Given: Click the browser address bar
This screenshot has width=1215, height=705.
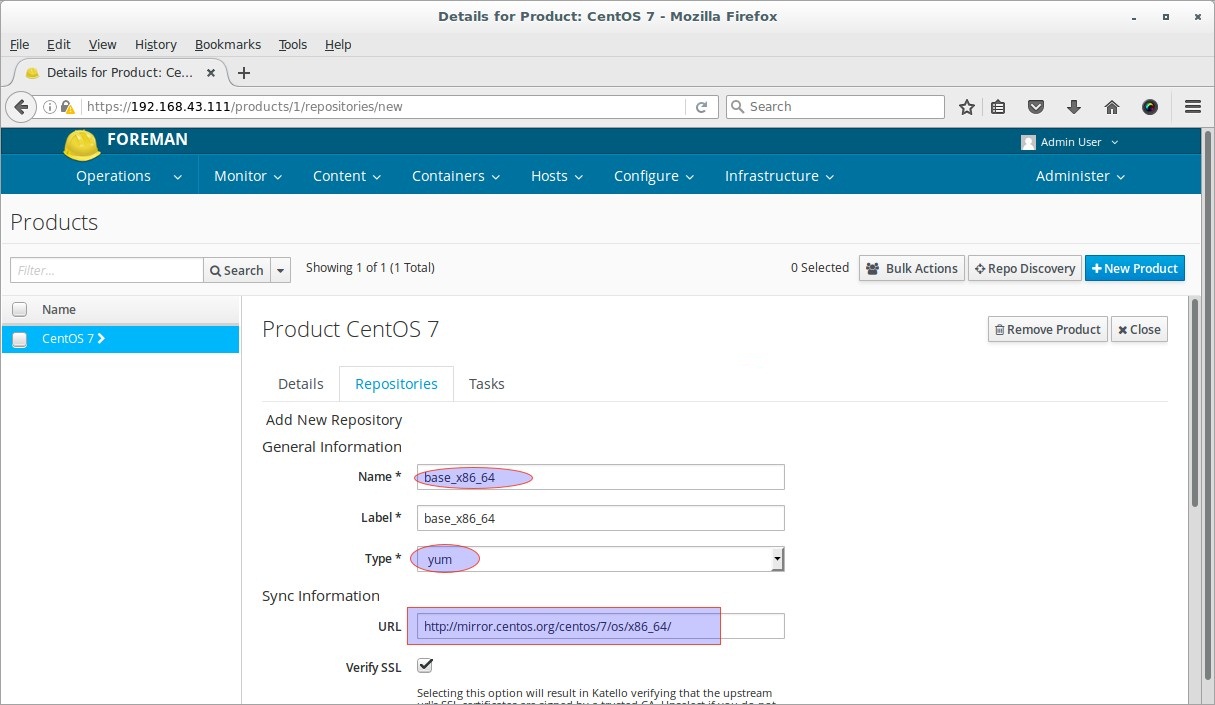Looking at the screenshot, I should click(384, 107).
